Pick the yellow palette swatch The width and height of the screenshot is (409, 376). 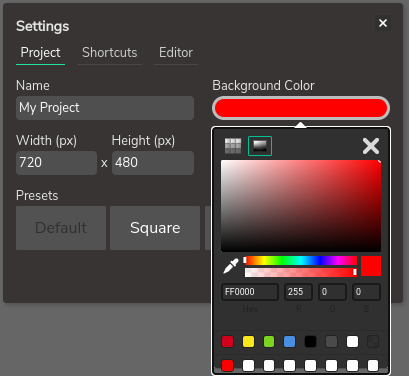point(248,342)
